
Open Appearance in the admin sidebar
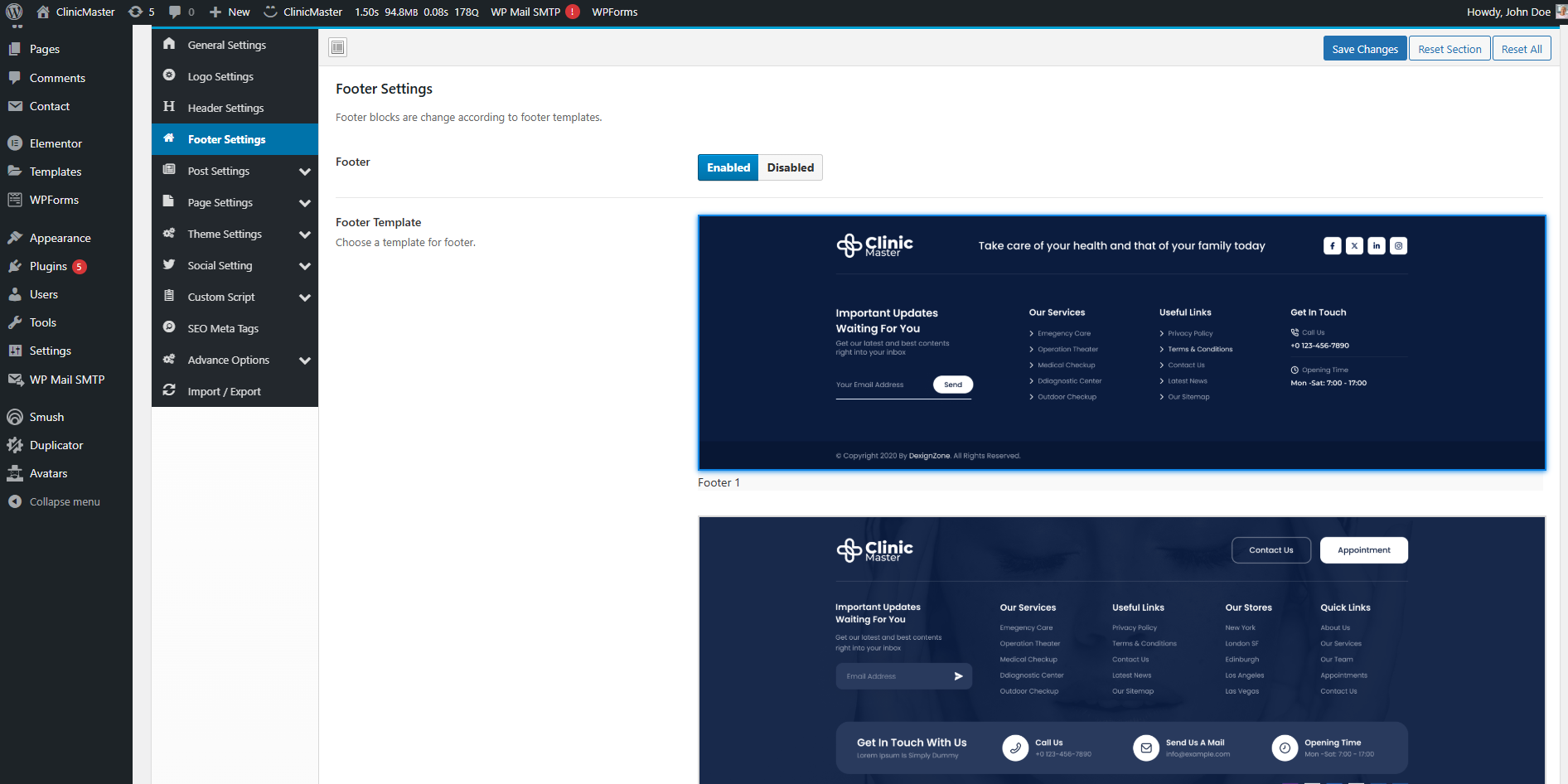pos(60,238)
